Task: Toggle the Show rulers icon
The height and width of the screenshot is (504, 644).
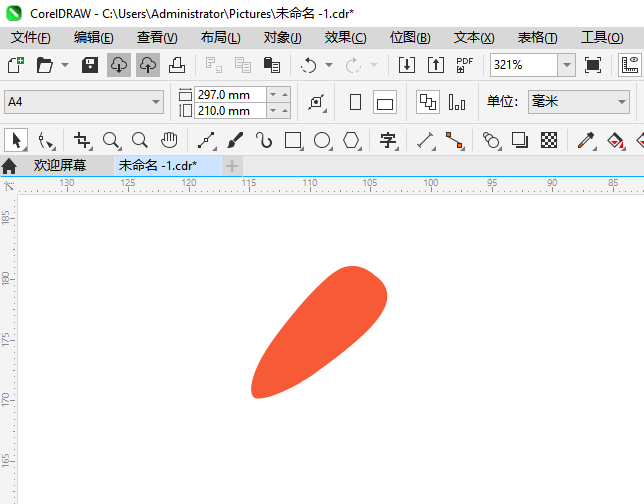Action: coord(630,65)
